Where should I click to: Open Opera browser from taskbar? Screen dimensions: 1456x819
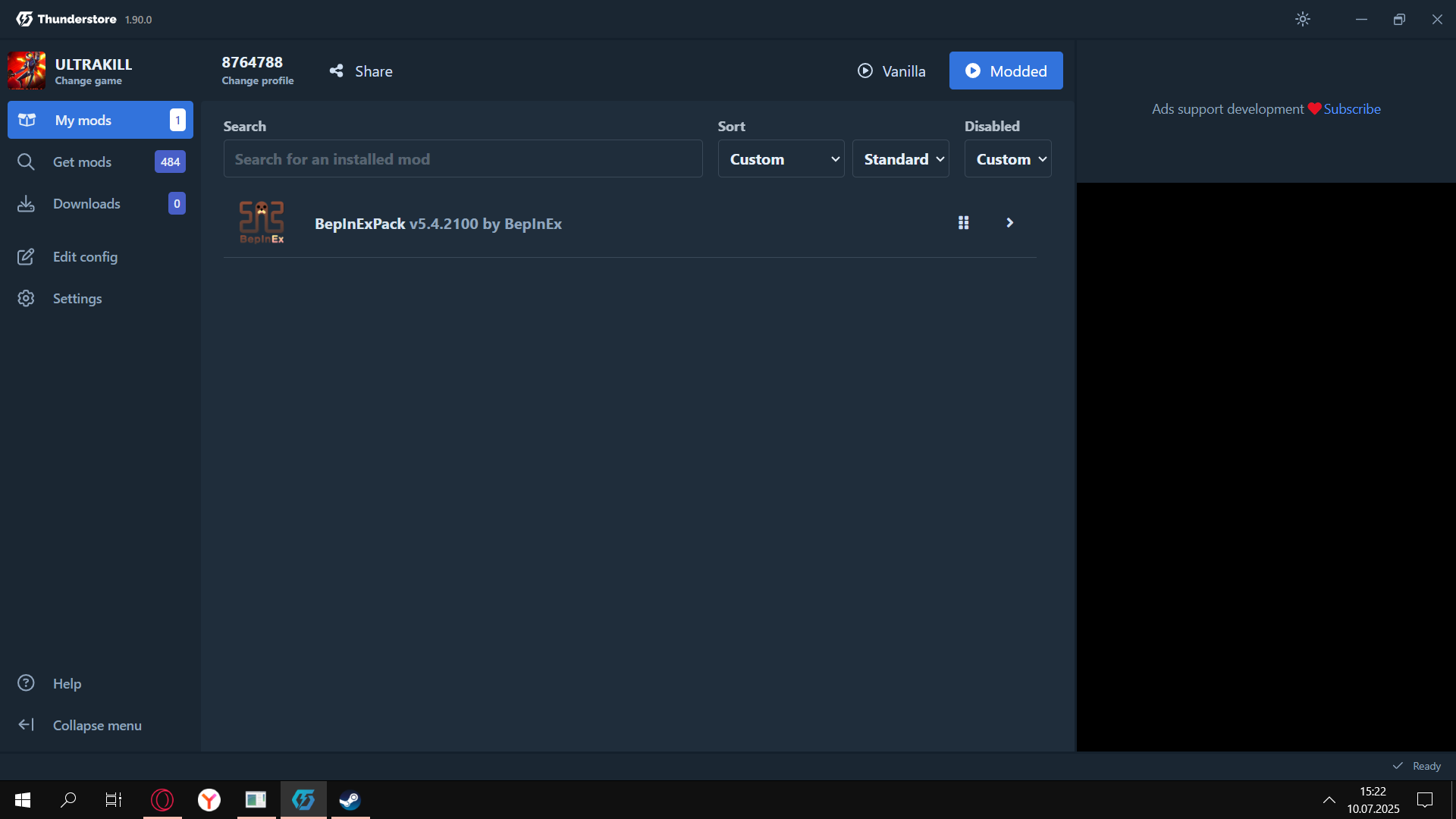[162, 800]
